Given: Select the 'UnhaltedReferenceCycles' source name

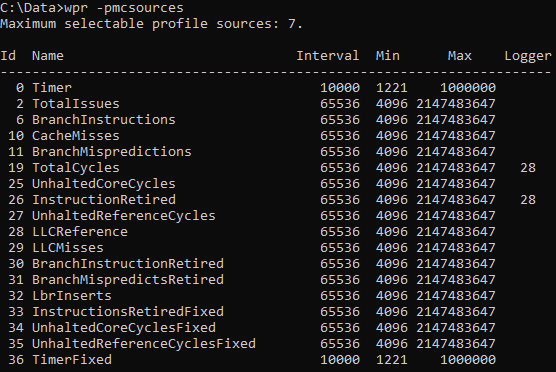Looking at the screenshot, I should tap(124, 215).
